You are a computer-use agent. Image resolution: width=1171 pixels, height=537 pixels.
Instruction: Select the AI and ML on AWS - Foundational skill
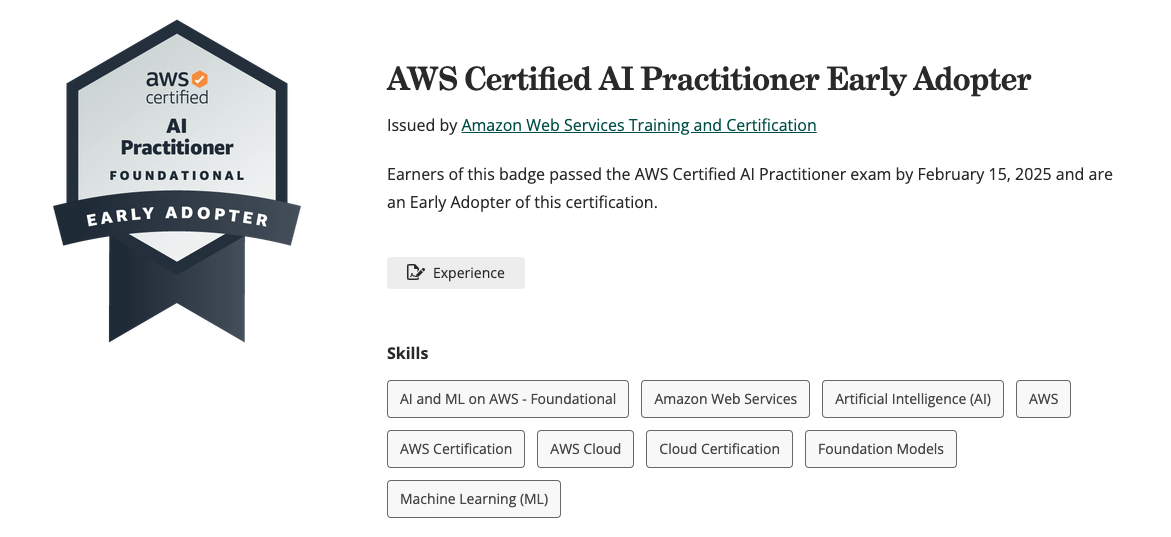(508, 399)
